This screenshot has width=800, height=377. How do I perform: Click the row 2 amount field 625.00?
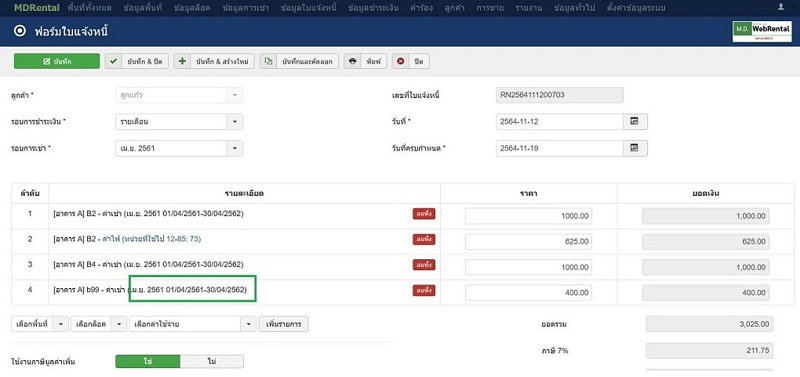pos(706,242)
